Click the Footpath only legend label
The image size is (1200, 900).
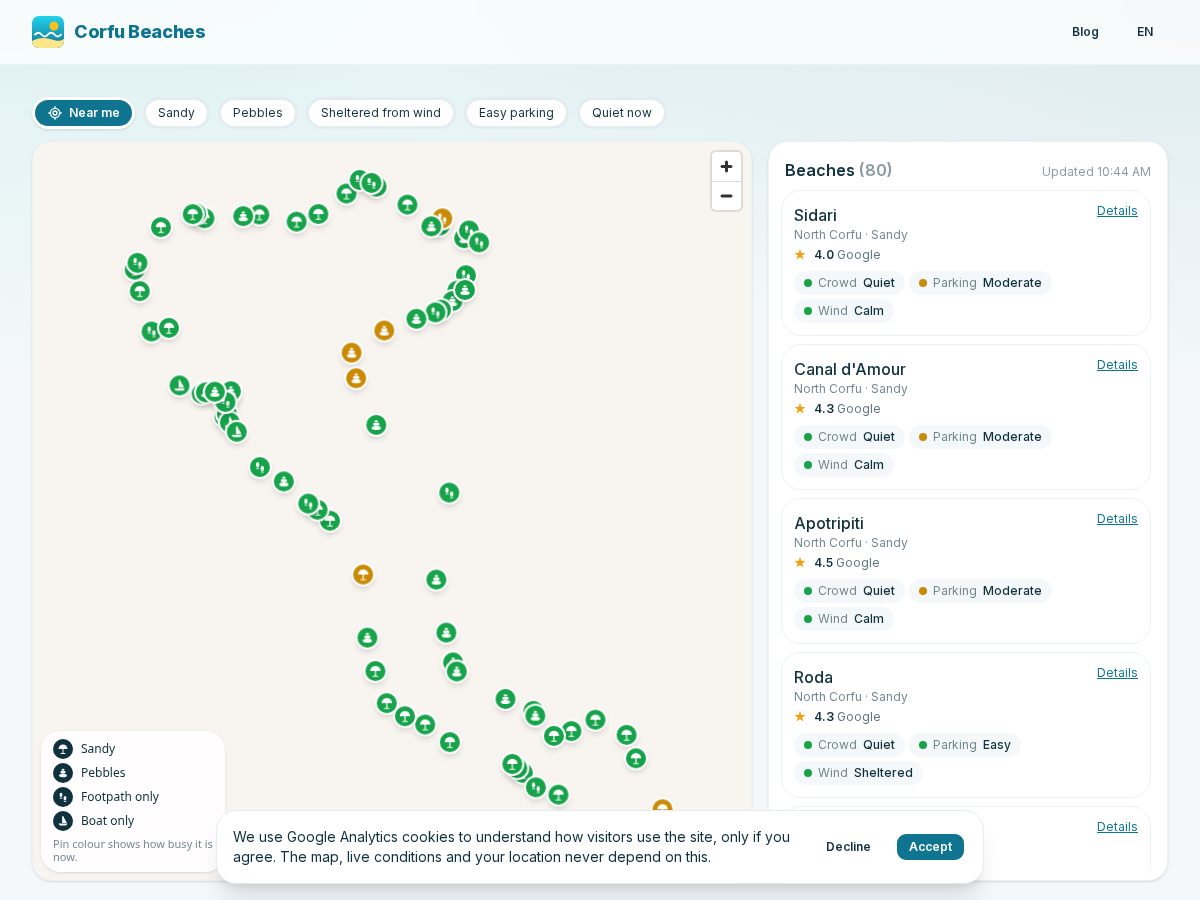point(120,797)
